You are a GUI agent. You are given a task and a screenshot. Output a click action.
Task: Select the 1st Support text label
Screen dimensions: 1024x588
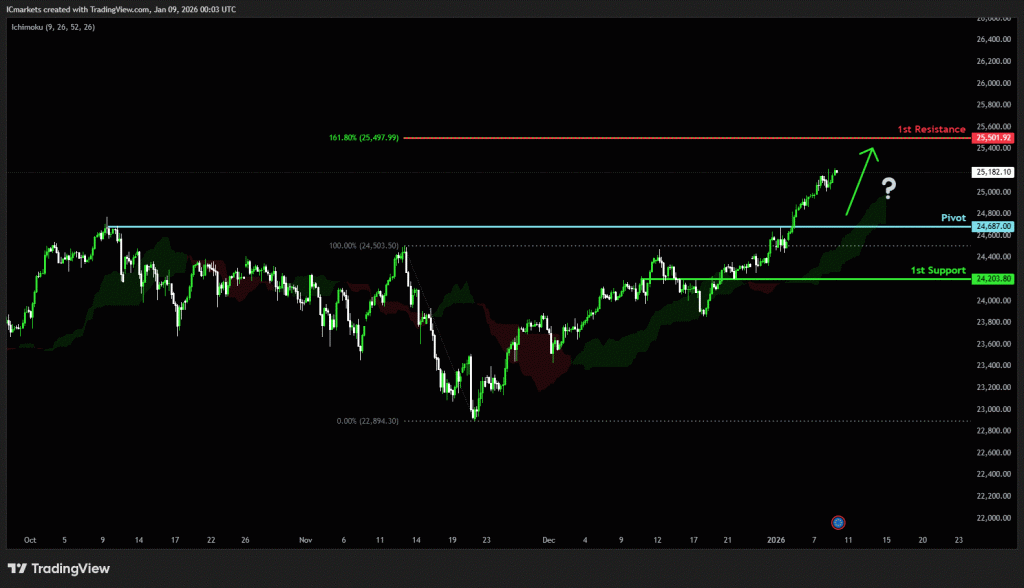coord(937,270)
